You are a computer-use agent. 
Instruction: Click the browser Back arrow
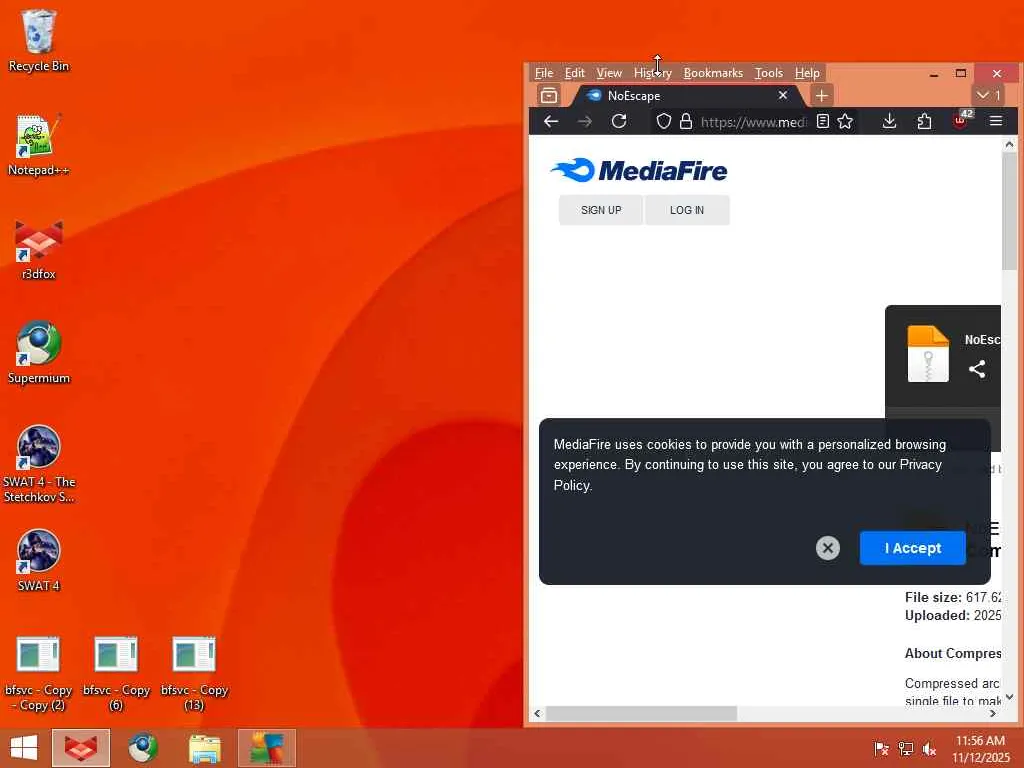pos(551,121)
